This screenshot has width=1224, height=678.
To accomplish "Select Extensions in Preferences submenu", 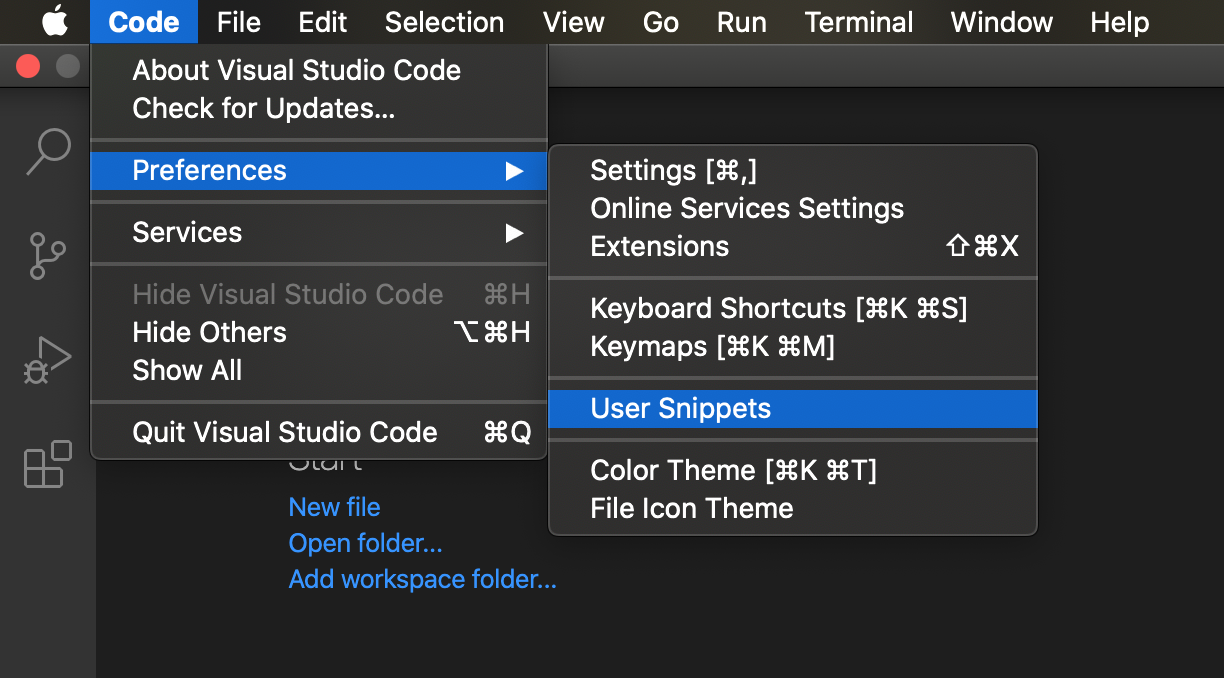I will point(793,246).
